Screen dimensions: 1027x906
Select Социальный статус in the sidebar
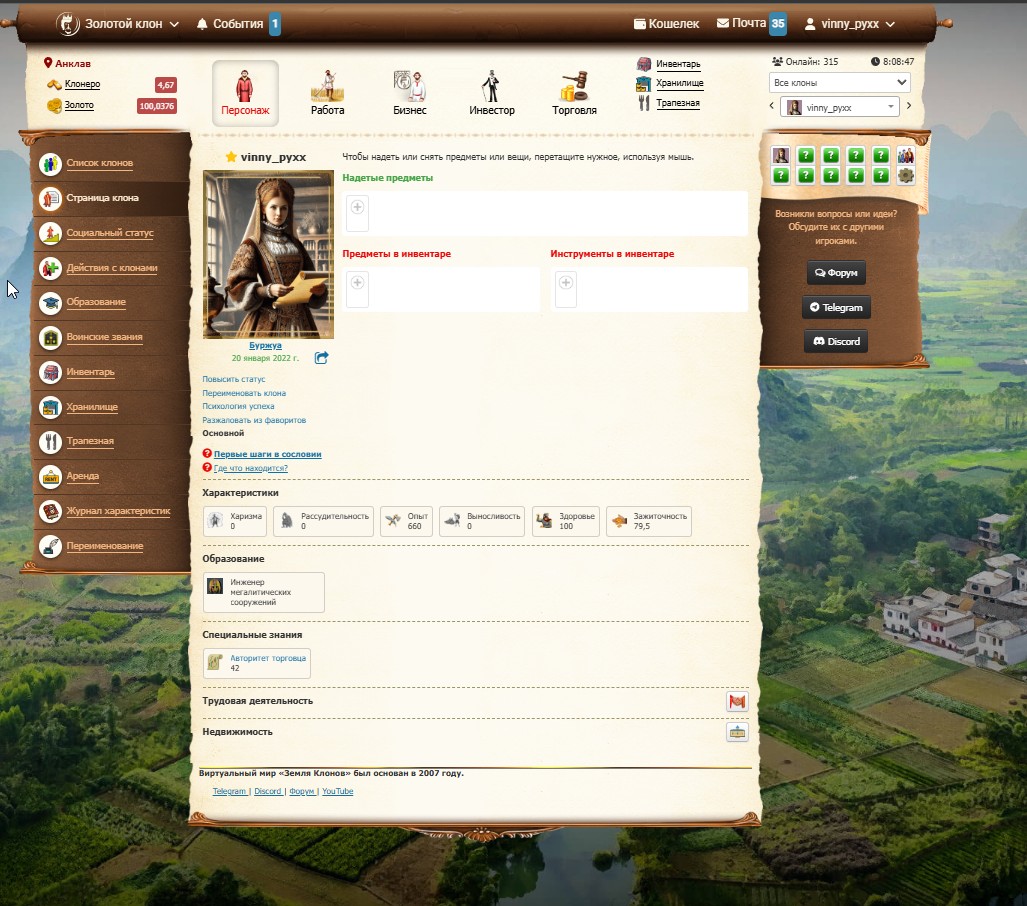tap(110, 233)
